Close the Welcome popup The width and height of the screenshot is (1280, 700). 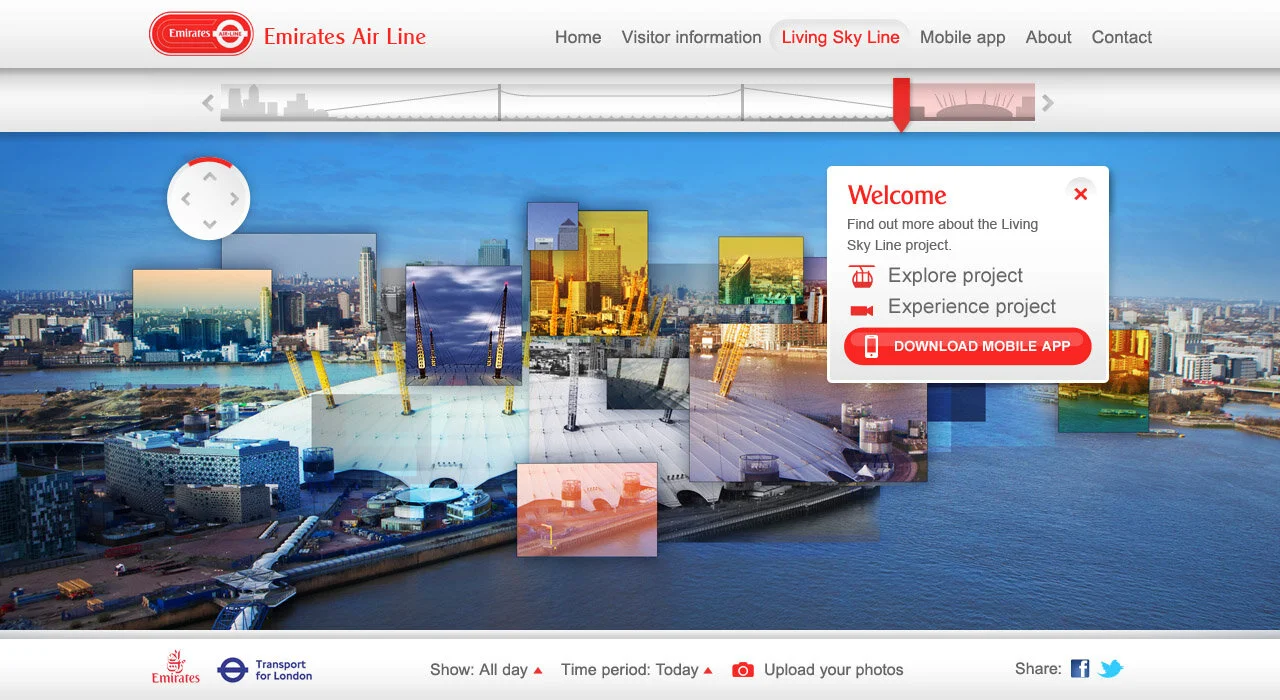1080,194
